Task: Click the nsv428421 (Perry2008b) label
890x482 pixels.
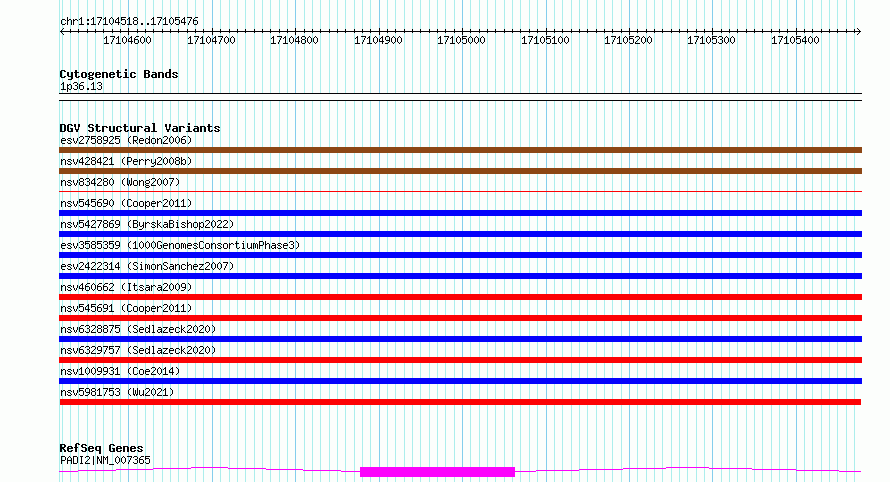Action: click(x=126, y=161)
